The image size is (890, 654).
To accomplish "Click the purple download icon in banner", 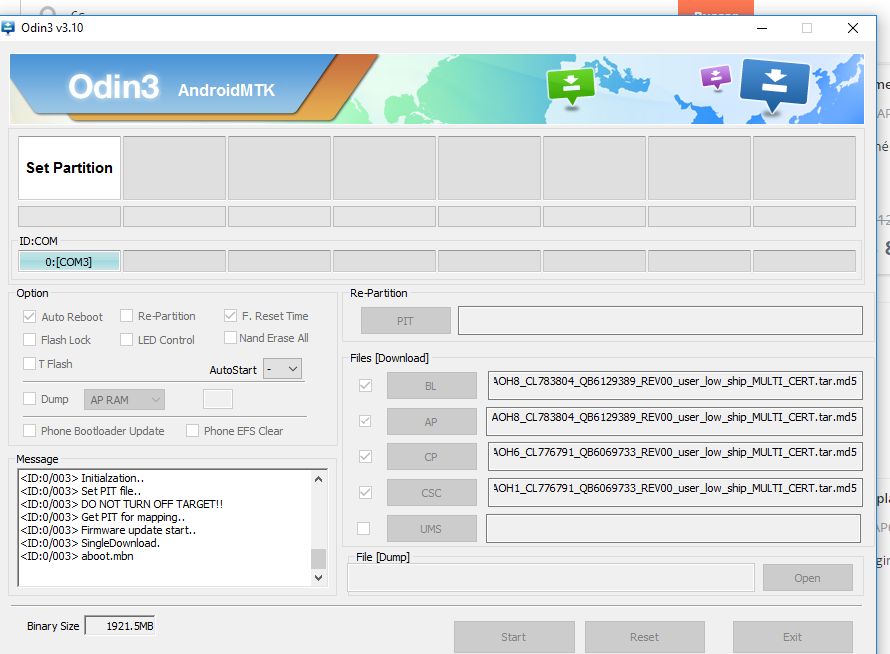I will pyautogui.click(x=716, y=77).
